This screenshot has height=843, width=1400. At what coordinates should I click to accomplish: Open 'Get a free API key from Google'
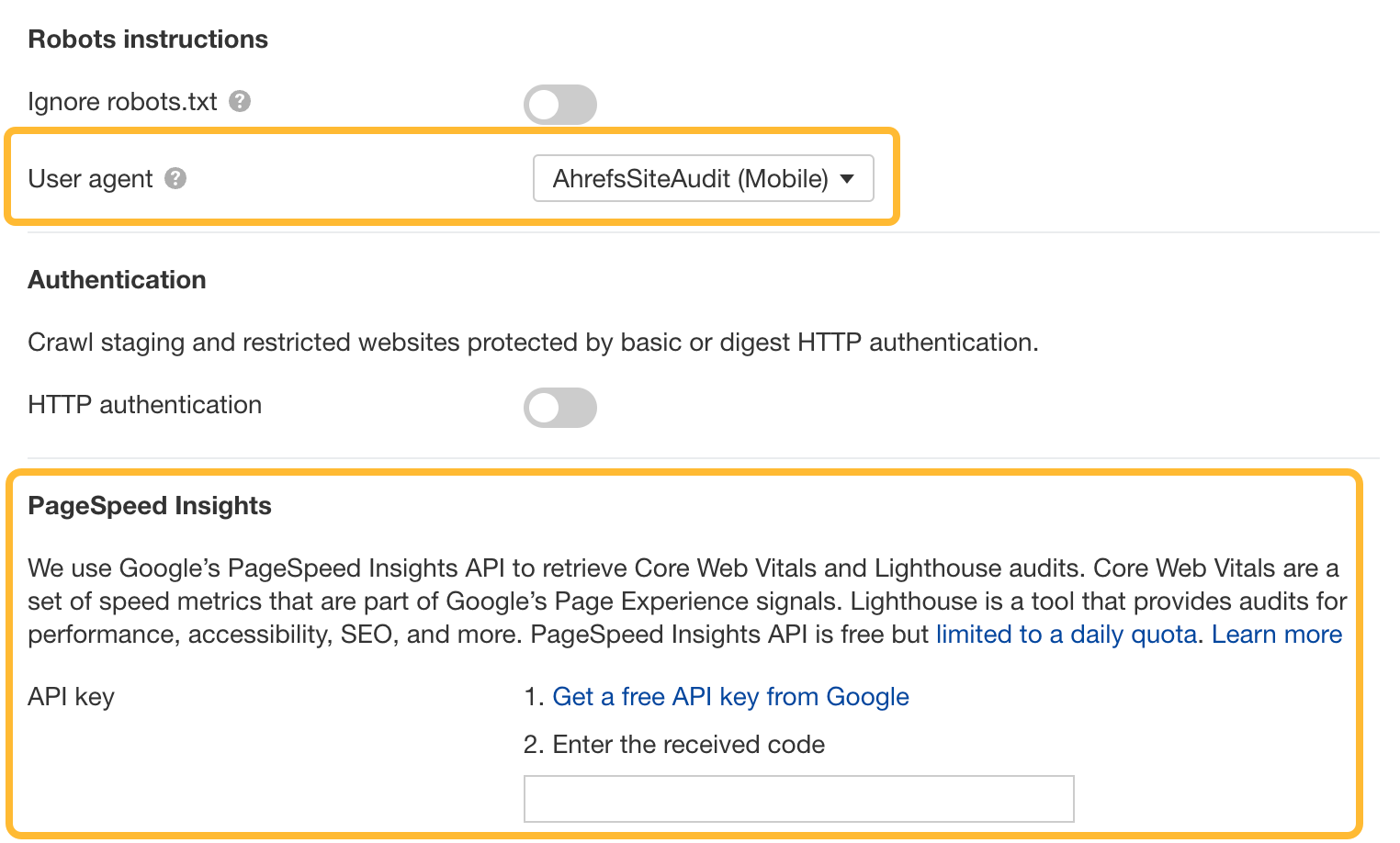click(730, 696)
